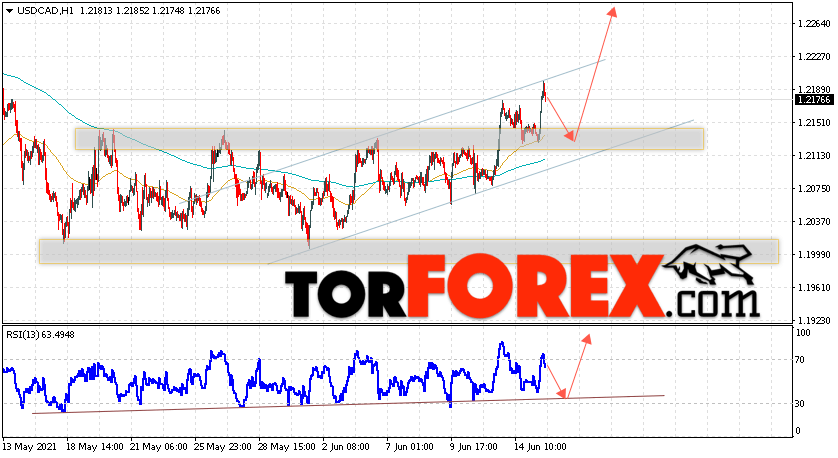
Task: Select the RSI(13) 63.4948 indicator label
Action: pos(41,335)
